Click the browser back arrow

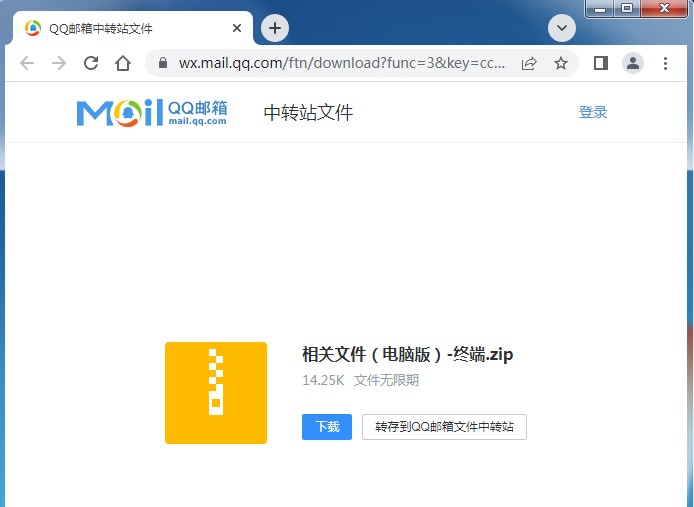(x=27, y=63)
